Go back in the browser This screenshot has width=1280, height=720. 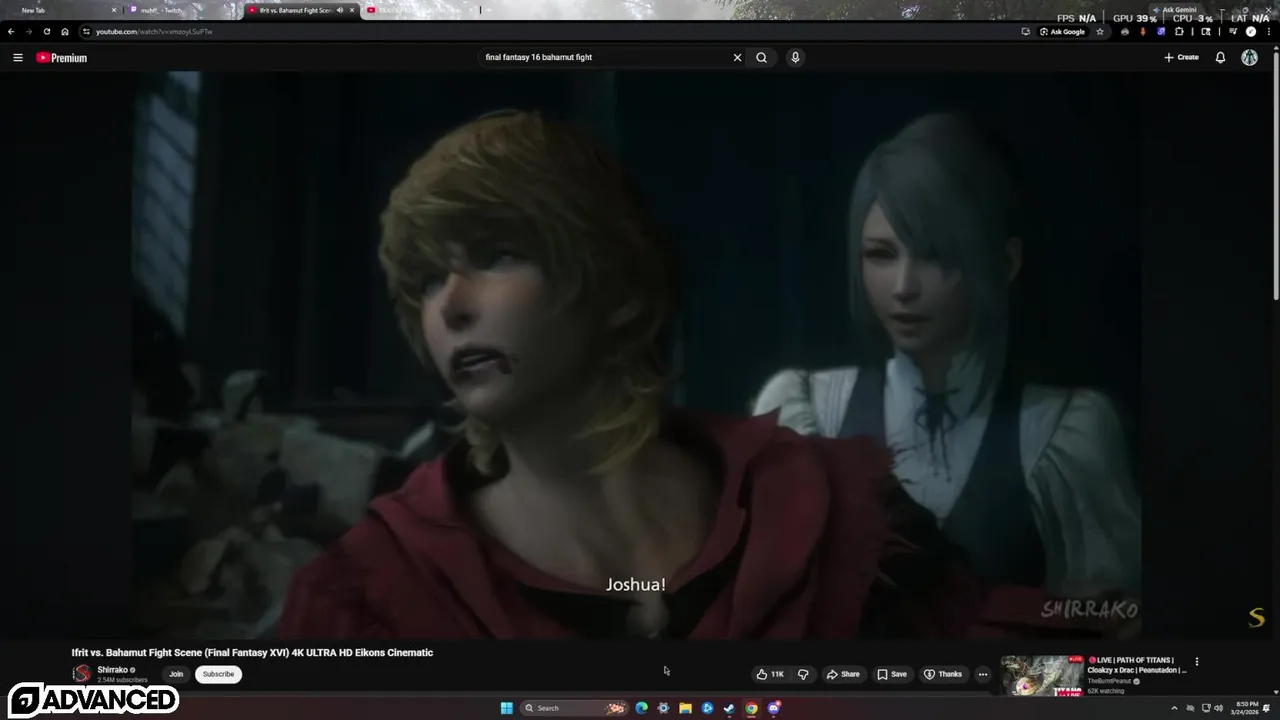coord(11,31)
